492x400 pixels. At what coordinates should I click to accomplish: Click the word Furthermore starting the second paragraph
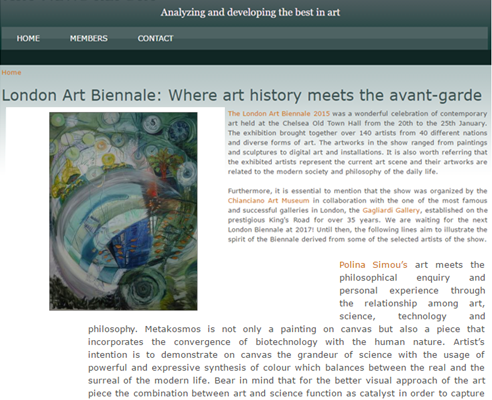click(250, 191)
